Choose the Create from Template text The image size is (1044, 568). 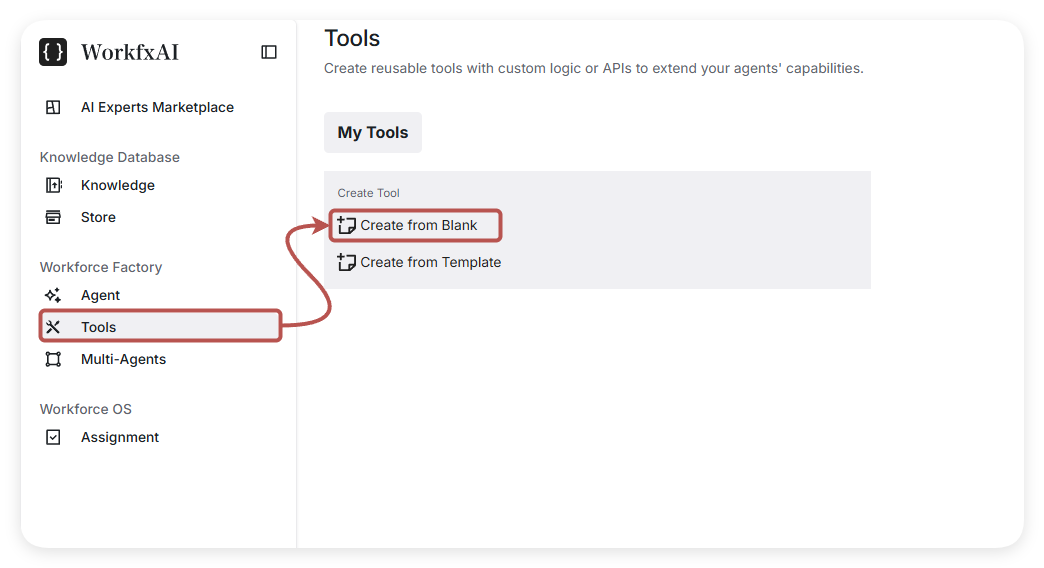431,262
